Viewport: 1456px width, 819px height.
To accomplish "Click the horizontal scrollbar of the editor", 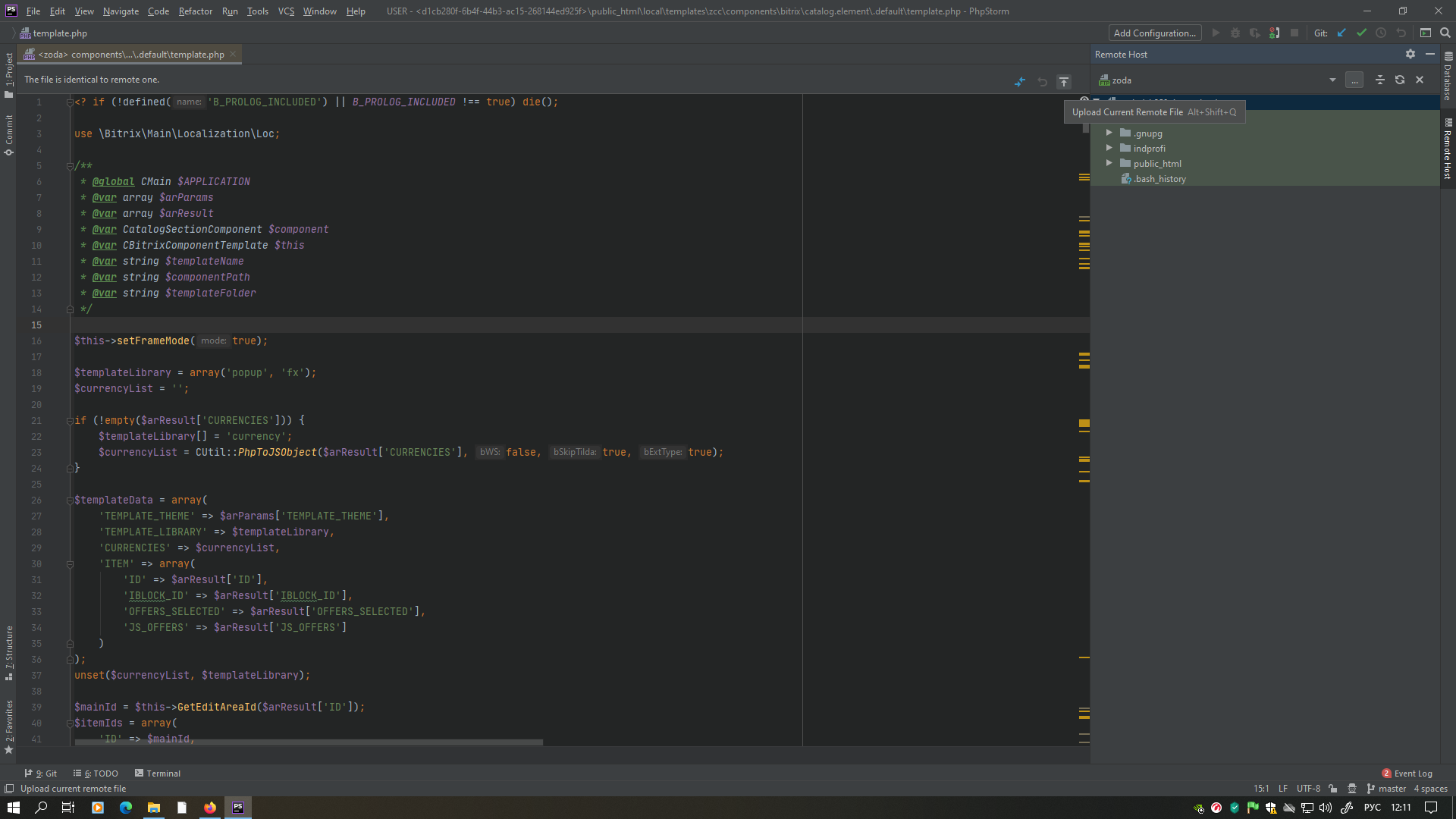I will click(309, 742).
